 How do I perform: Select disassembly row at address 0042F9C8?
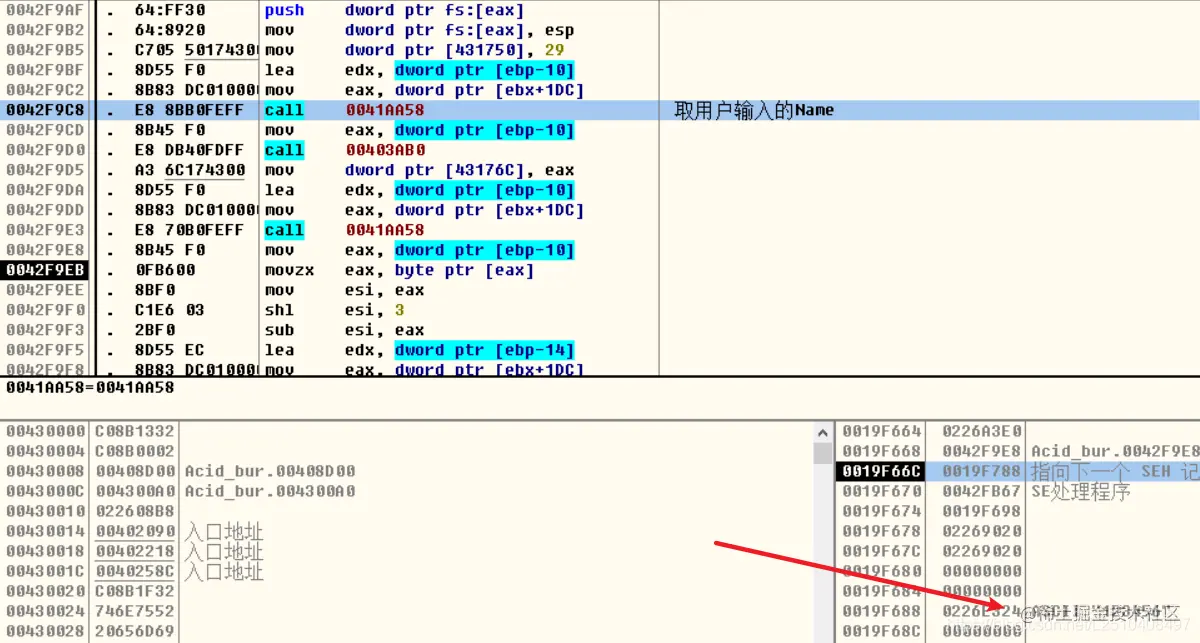coord(600,110)
